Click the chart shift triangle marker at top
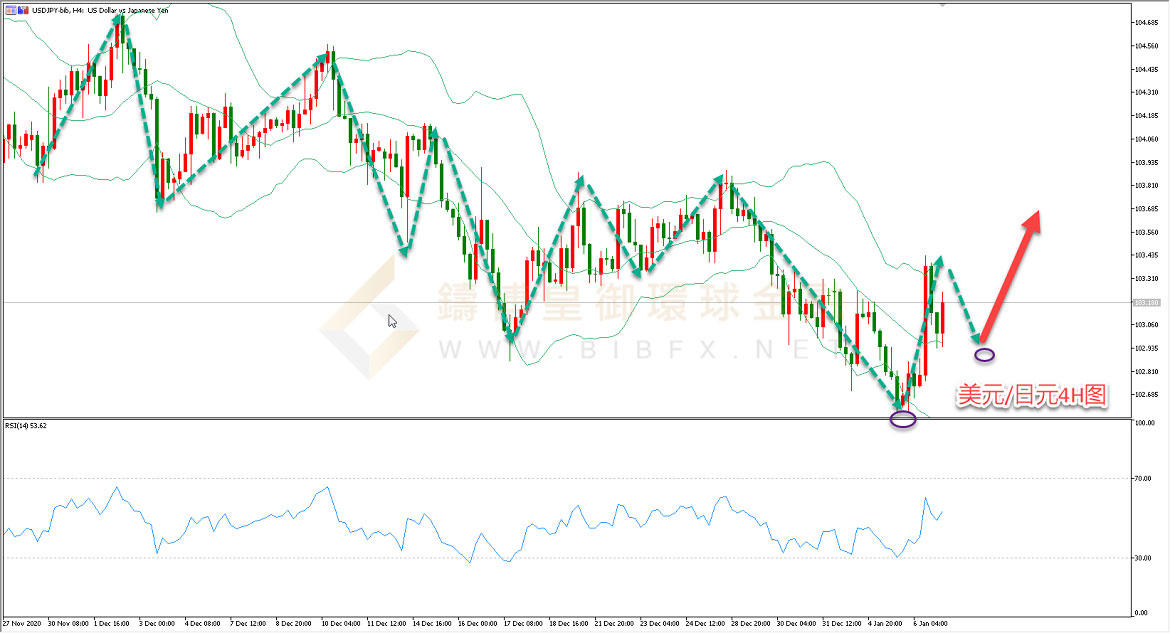Image resolution: width=1170 pixels, height=633 pixels. [941, 5]
